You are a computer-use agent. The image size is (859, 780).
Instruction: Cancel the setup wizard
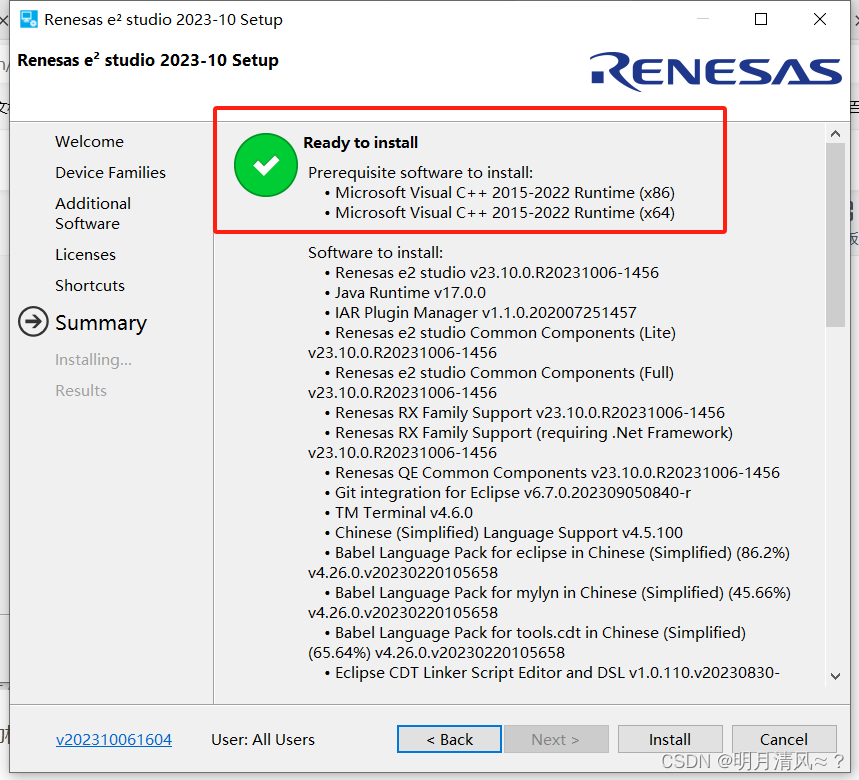(x=784, y=739)
